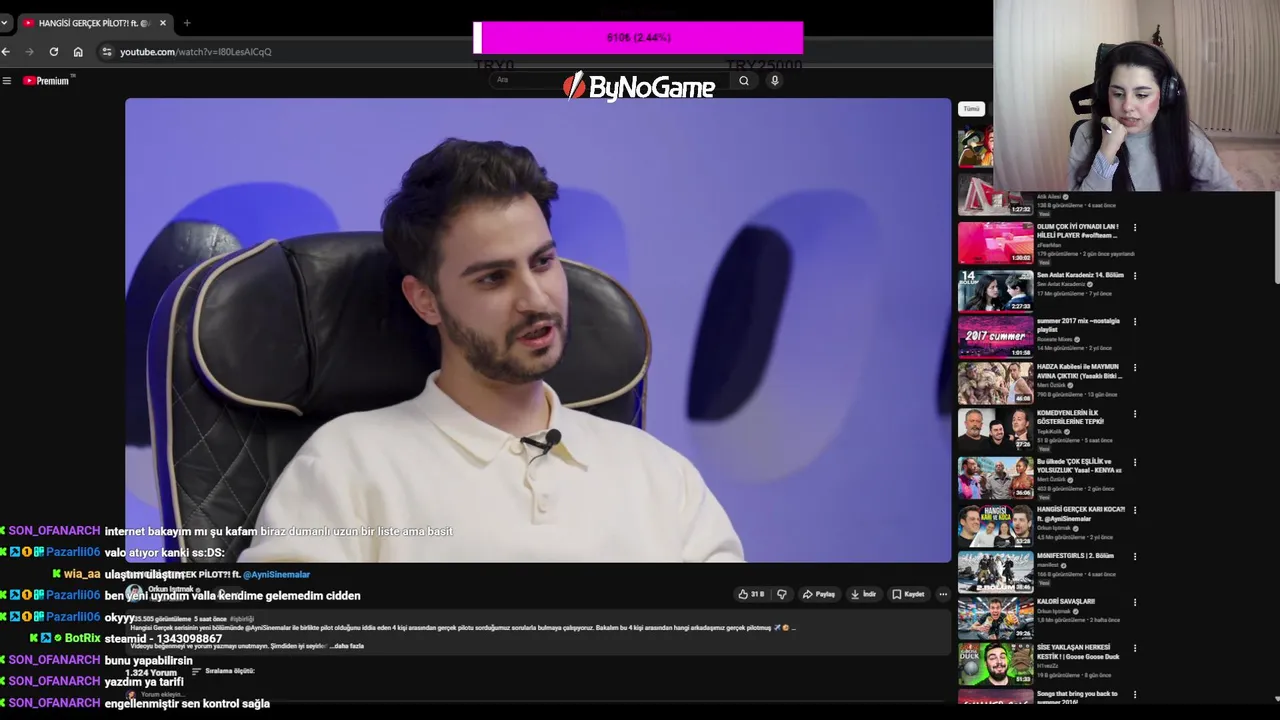Click the YouTube search magnifier button

coord(743,81)
